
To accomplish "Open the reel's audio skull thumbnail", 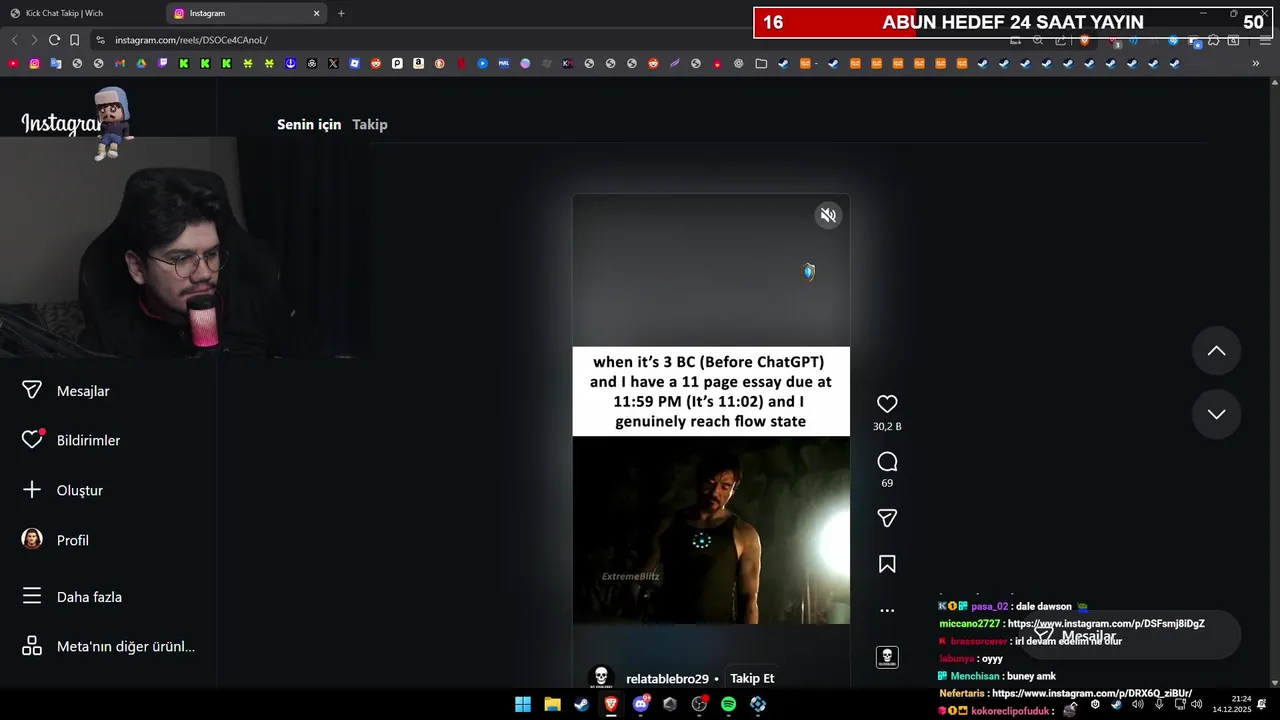I will pyautogui.click(x=887, y=657).
